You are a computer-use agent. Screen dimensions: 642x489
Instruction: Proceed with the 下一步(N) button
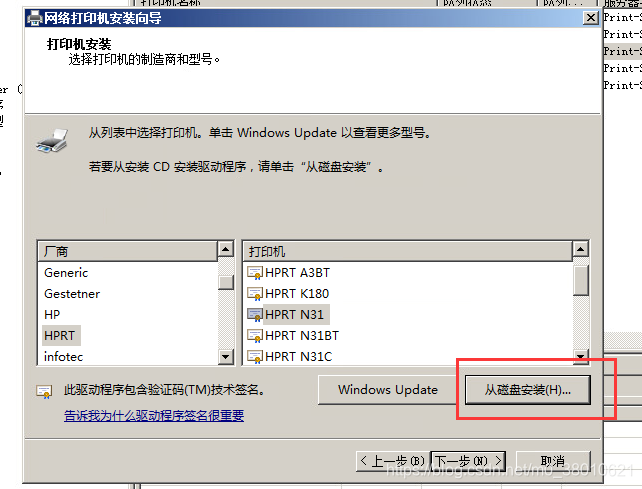click(468, 461)
